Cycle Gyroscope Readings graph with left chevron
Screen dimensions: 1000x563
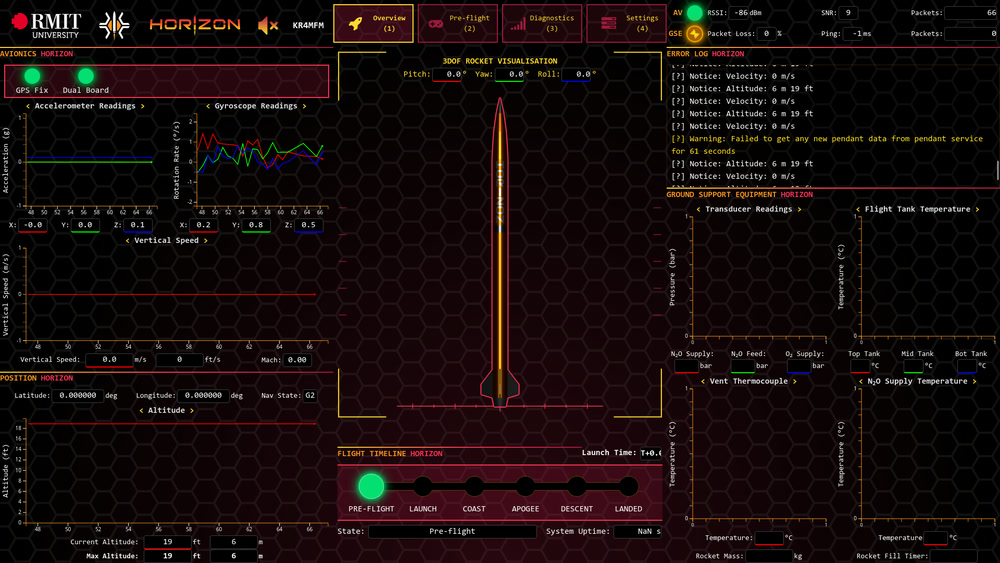pos(208,106)
